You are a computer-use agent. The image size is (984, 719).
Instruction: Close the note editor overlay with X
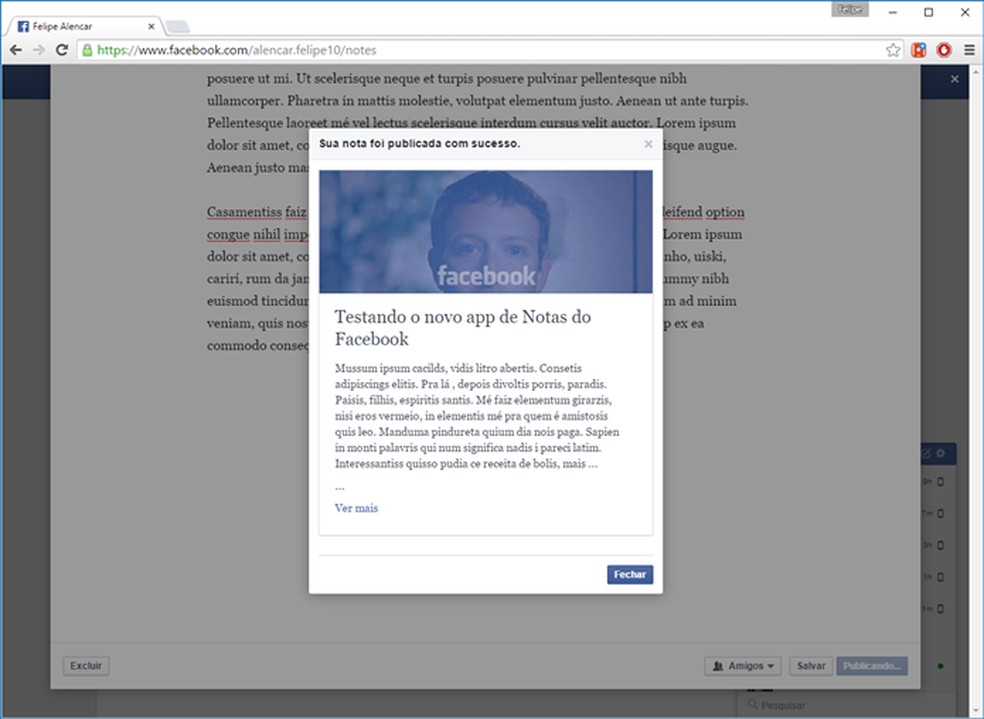click(x=955, y=79)
